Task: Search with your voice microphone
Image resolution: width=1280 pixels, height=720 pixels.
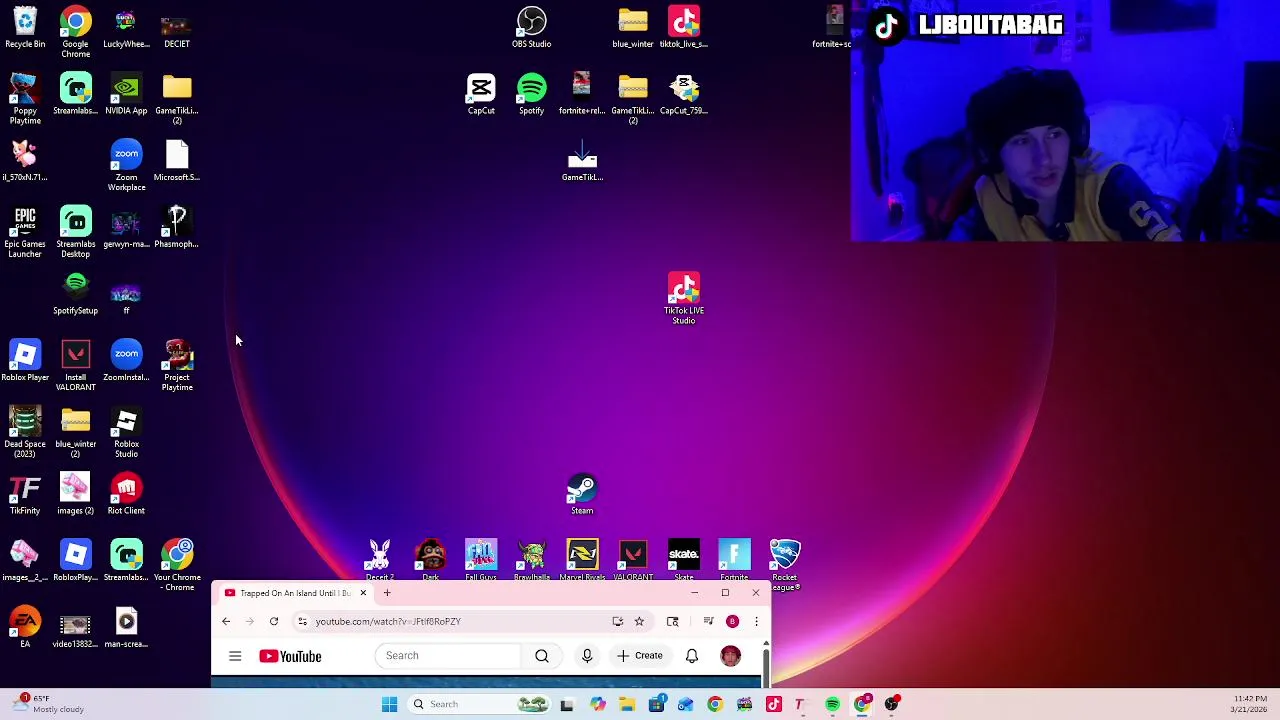Action: coord(587,656)
